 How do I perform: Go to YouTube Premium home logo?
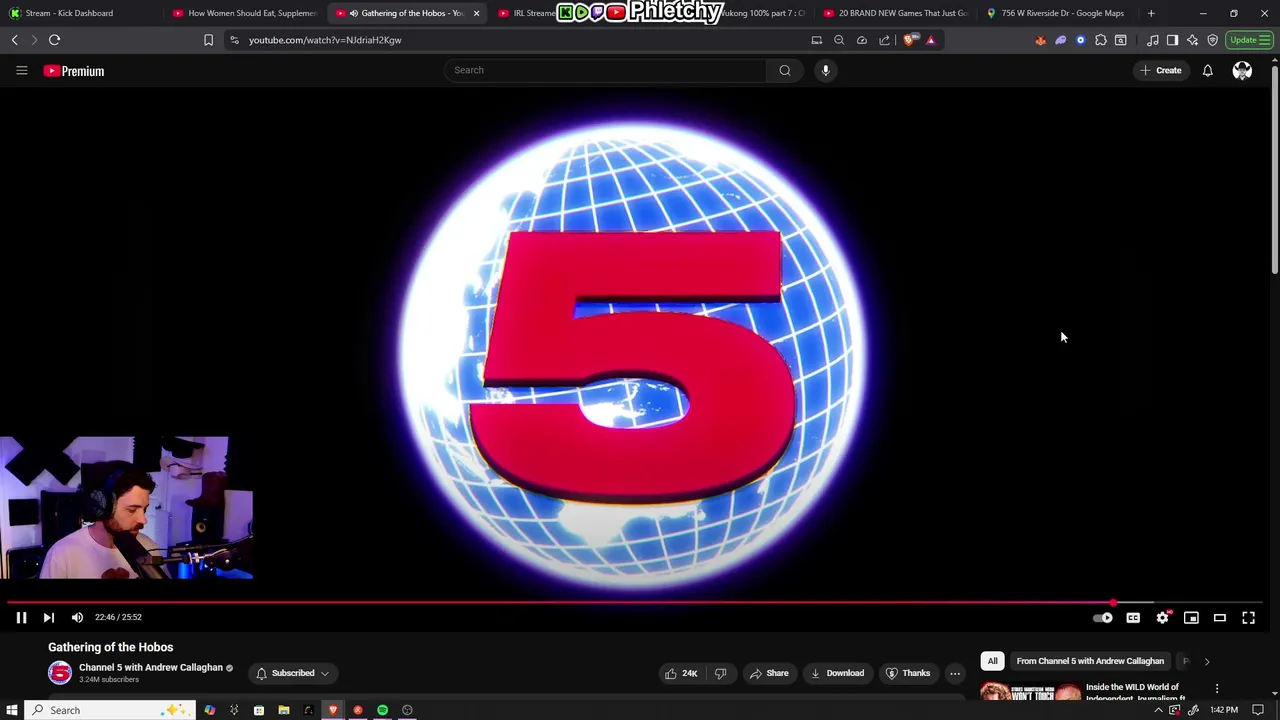[74, 71]
